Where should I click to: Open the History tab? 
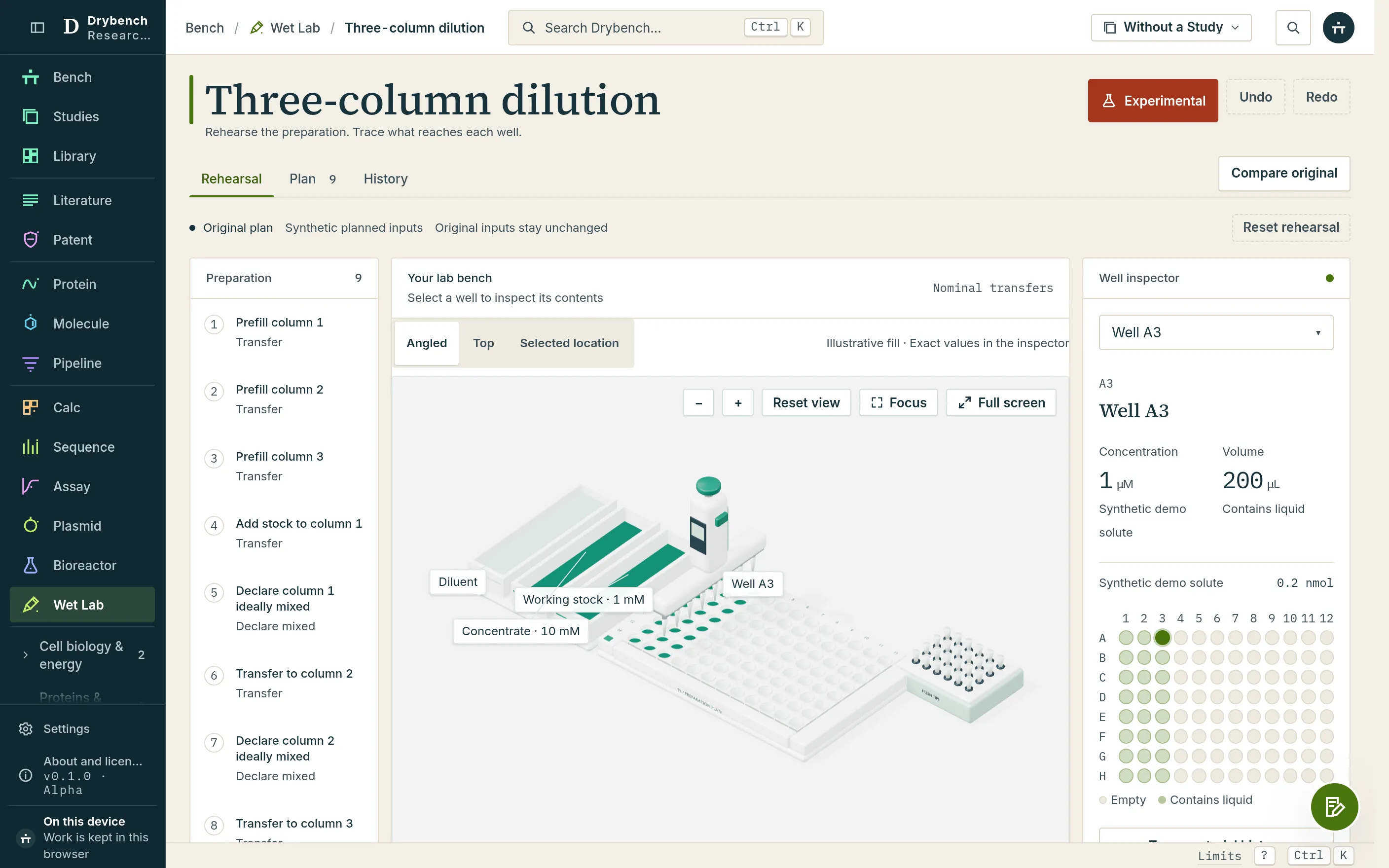(x=385, y=179)
